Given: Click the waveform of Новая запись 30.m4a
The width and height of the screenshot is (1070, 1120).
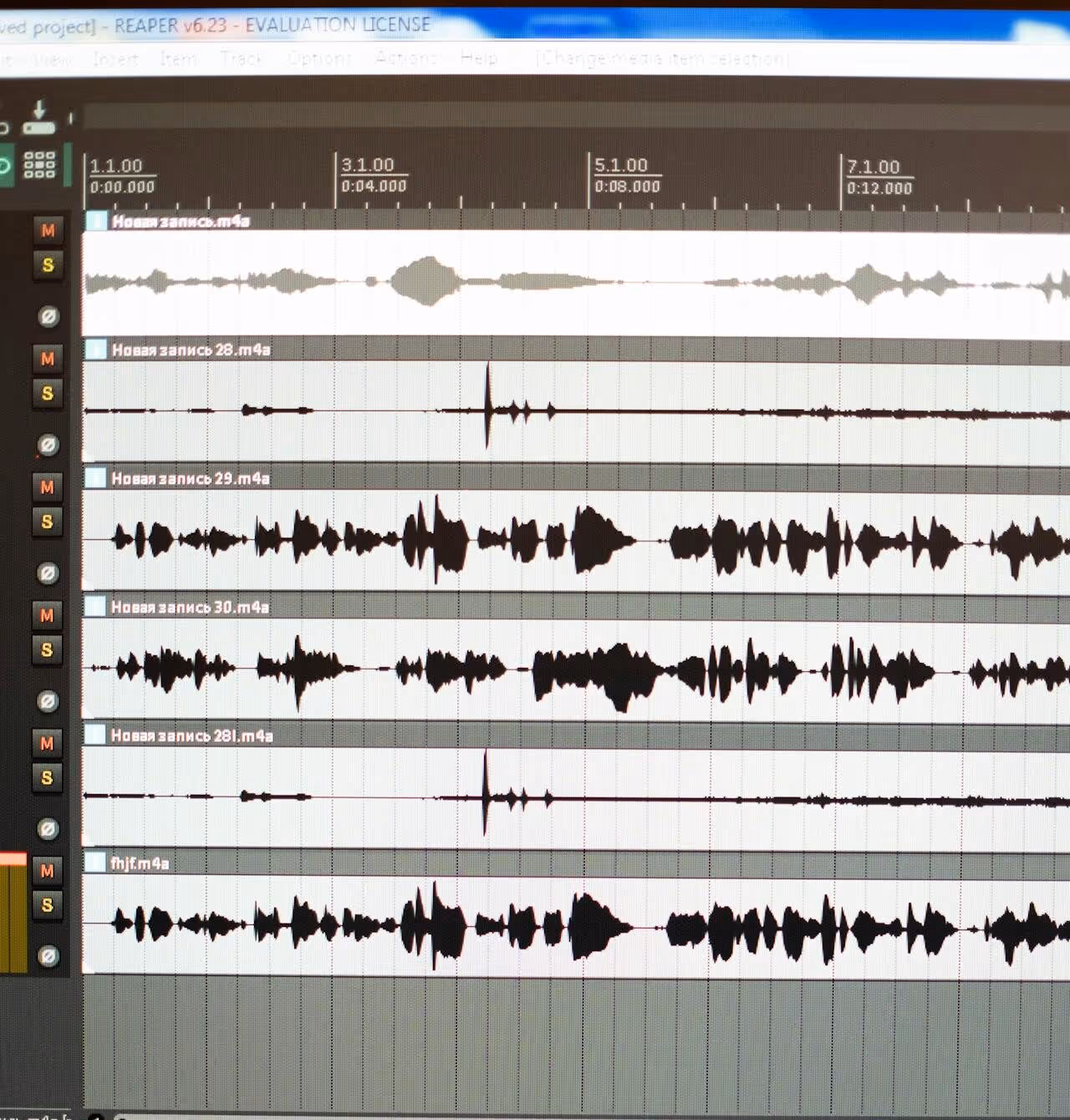Looking at the screenshot, I should tap(577, 670).
